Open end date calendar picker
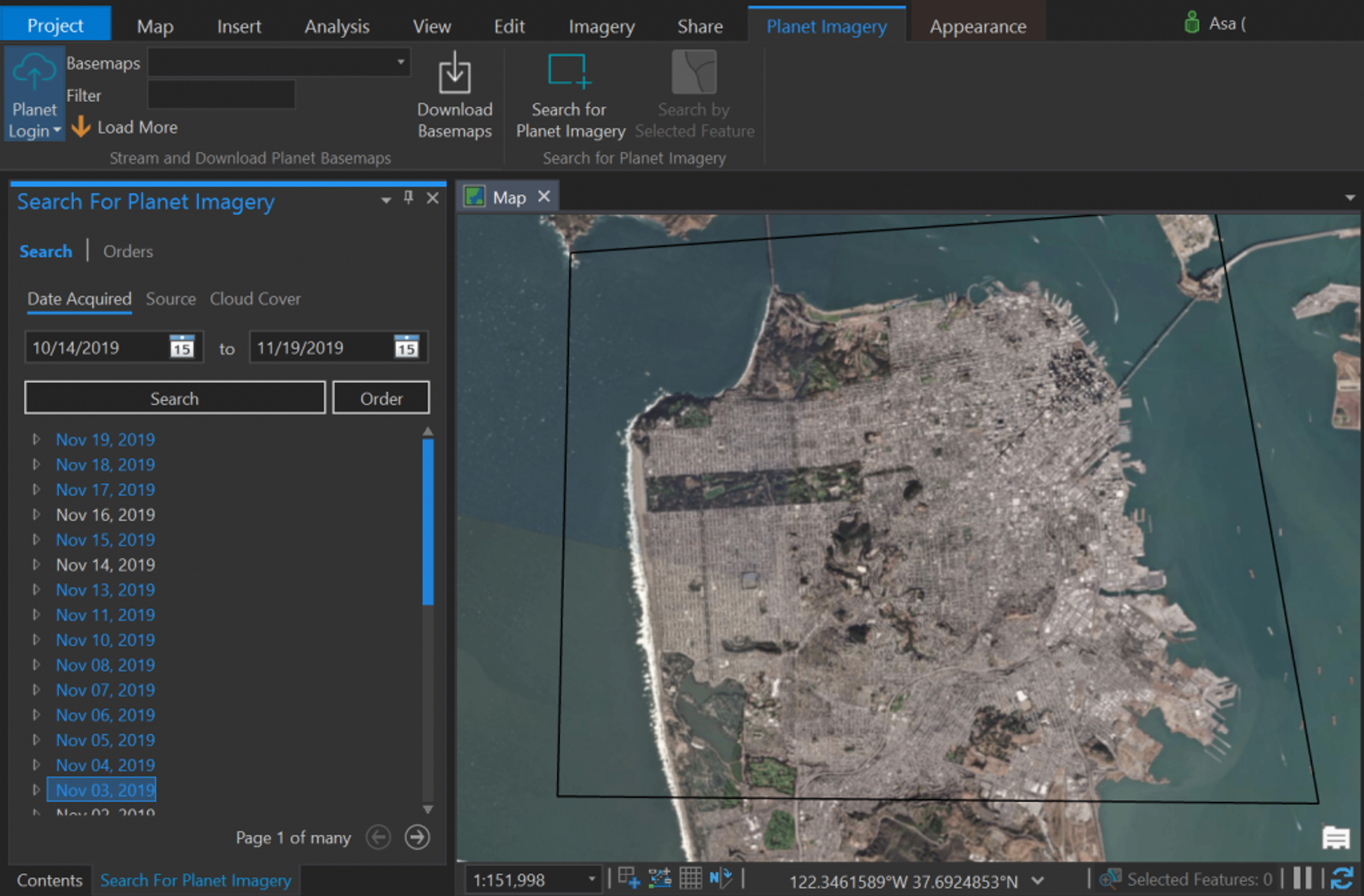Viewport: 1364px width, 896px height. [x=406, y=347]
